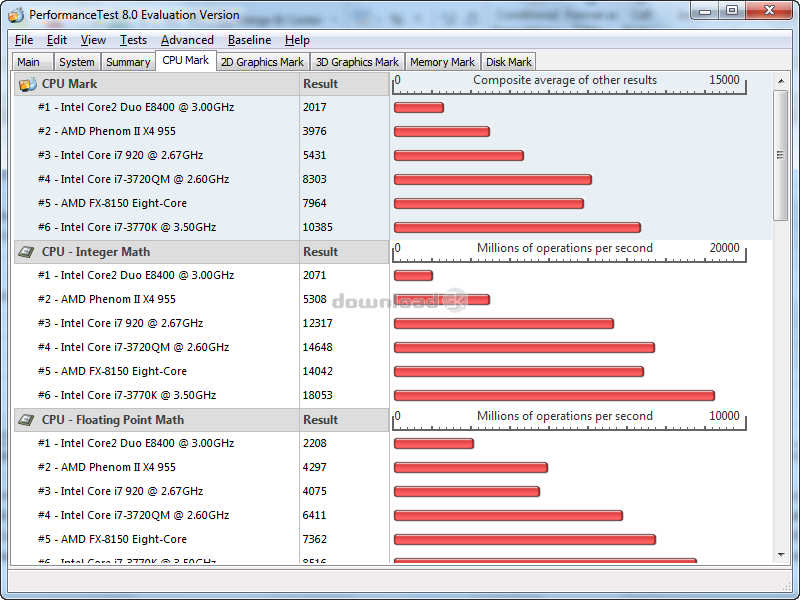
Task: Click the CPU Mark section header icon
Action: [28, 84]
